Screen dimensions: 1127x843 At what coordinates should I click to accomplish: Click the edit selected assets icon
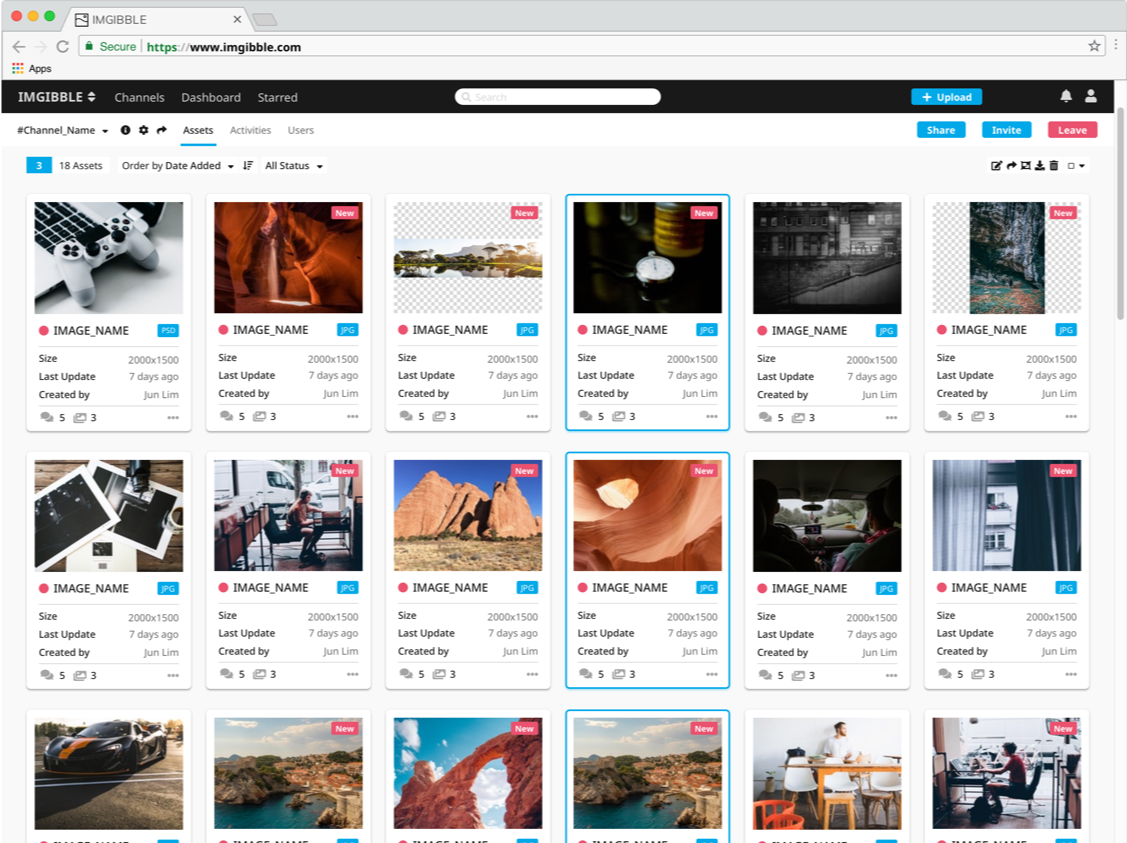996,166
